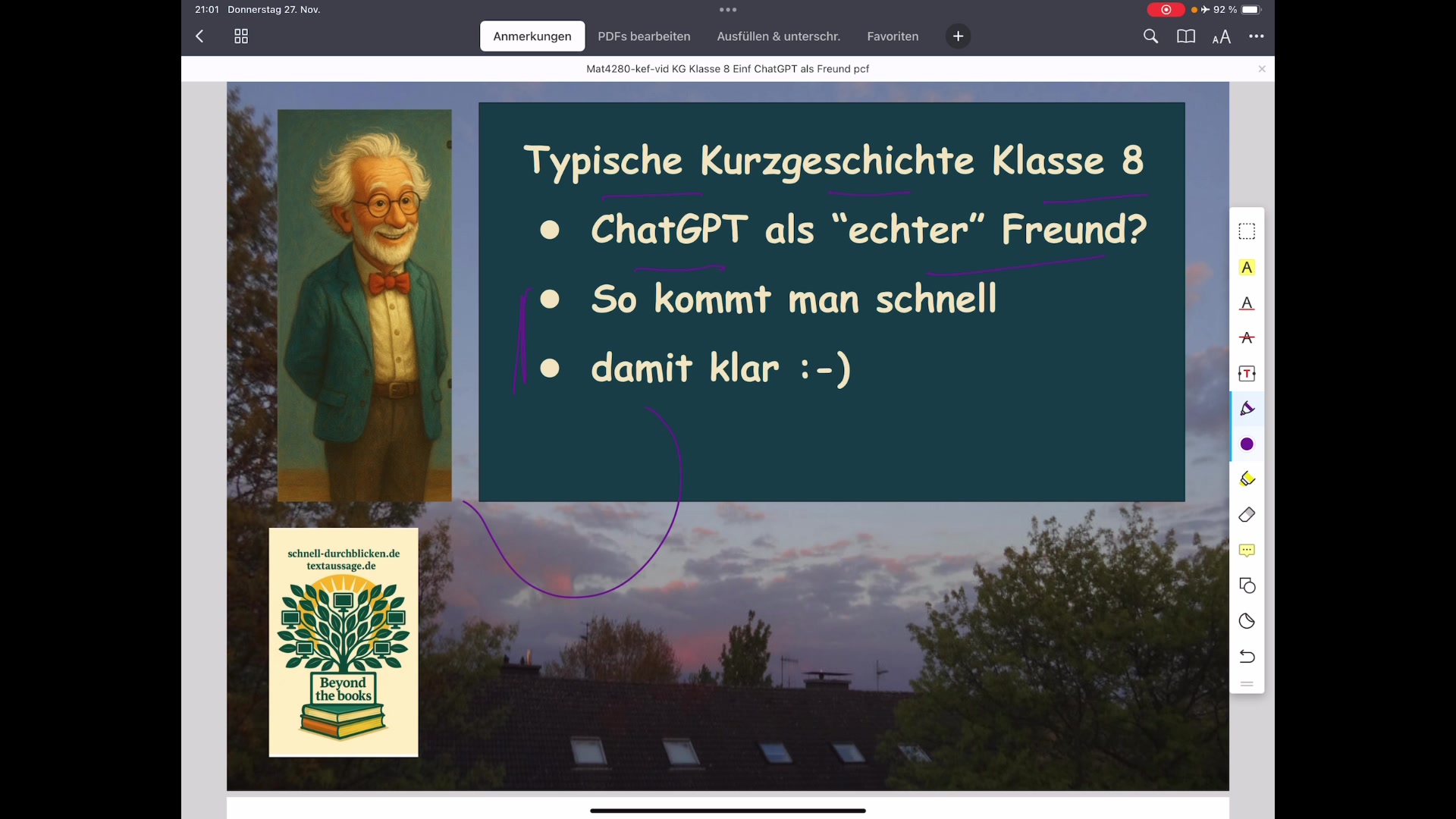Add a sticky note comment
Viewport: 1456px width, 819px height.
coord(1247,551)
